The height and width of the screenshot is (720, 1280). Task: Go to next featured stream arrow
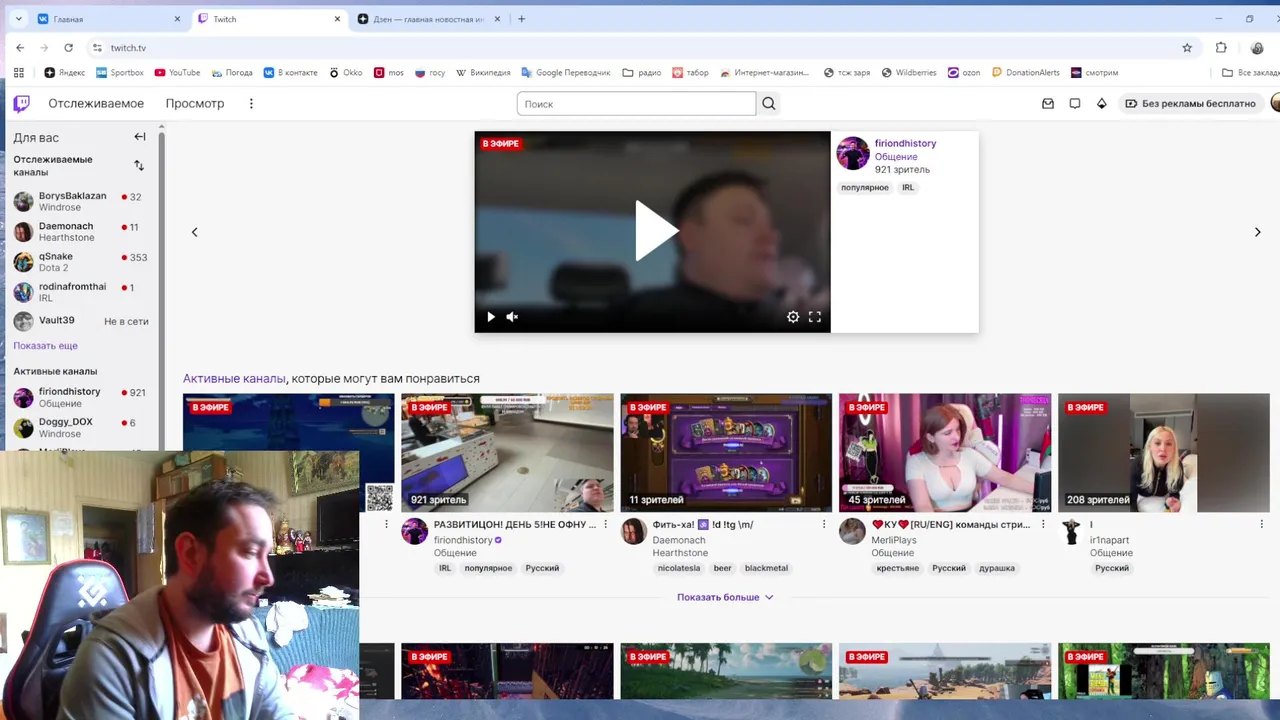point(1257,232)
